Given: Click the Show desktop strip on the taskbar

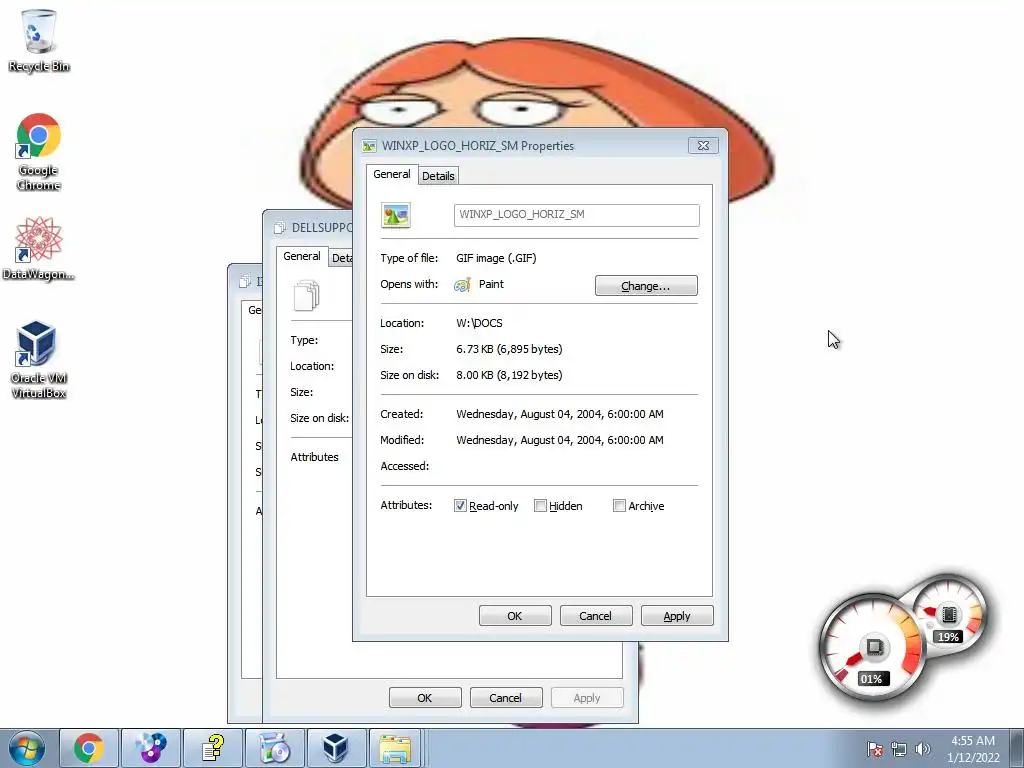Looking at the screenshot, I should 1018,748.
